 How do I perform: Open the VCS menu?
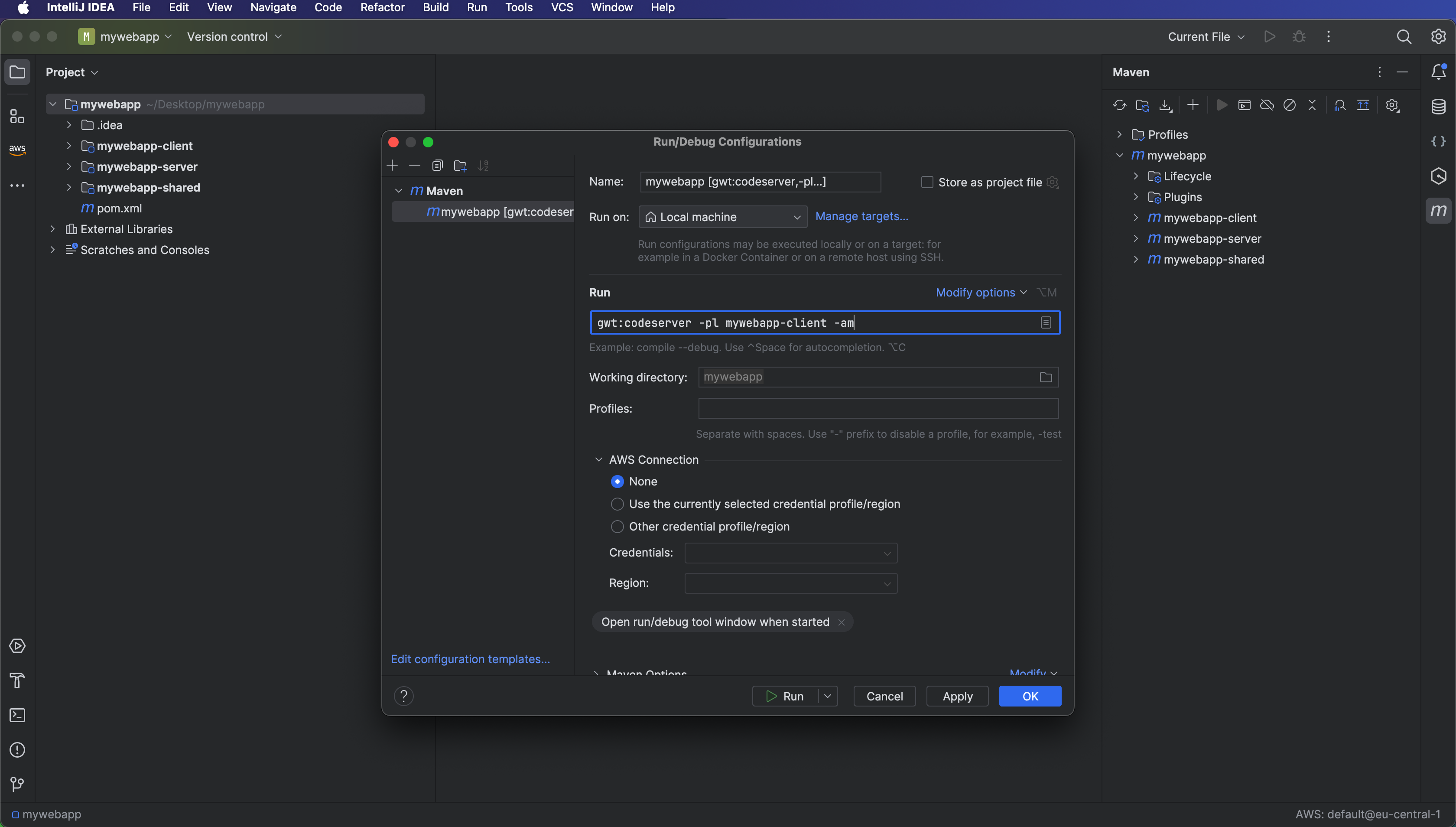[x=562, y=7]
